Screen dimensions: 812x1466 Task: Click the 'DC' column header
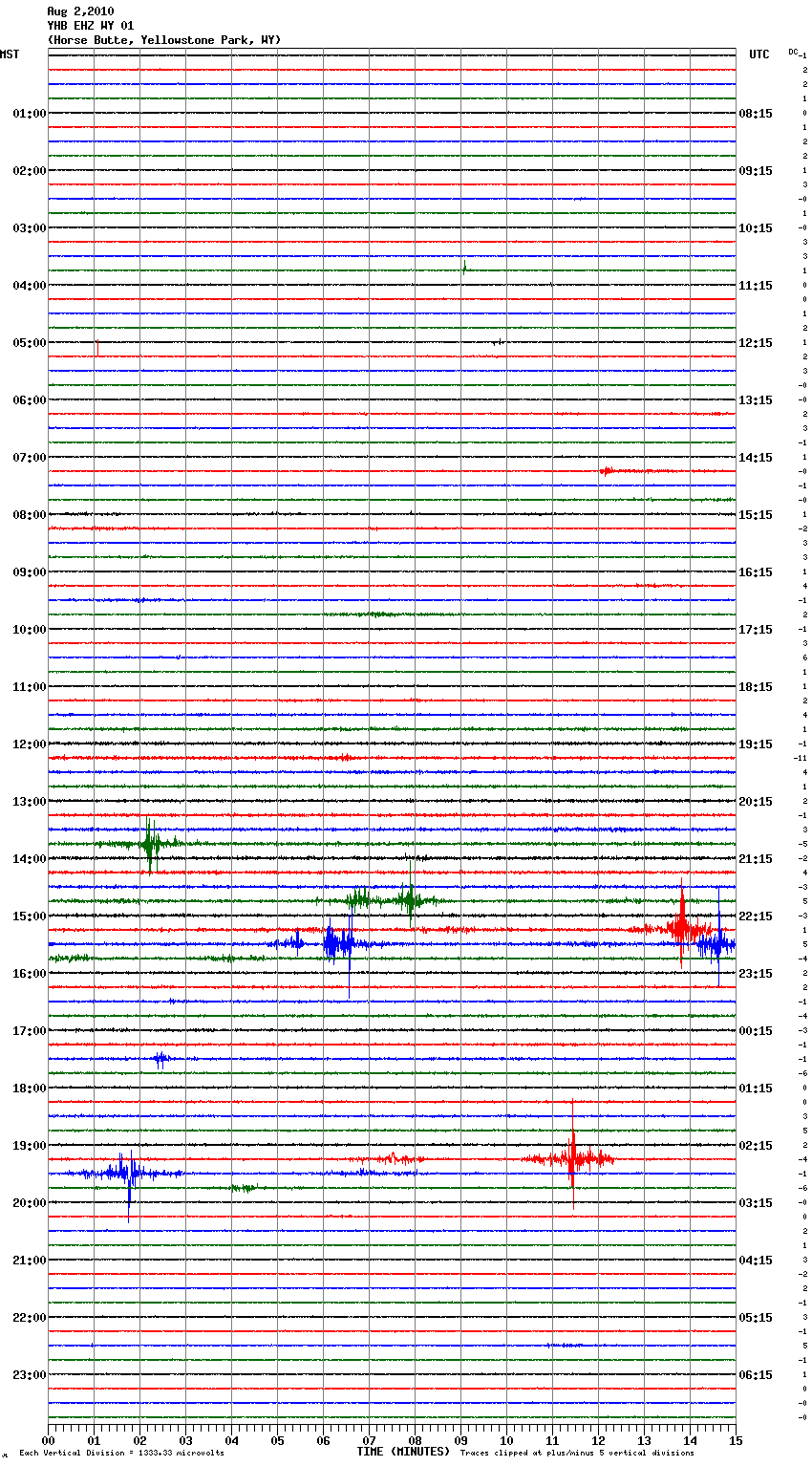[793, 52]
